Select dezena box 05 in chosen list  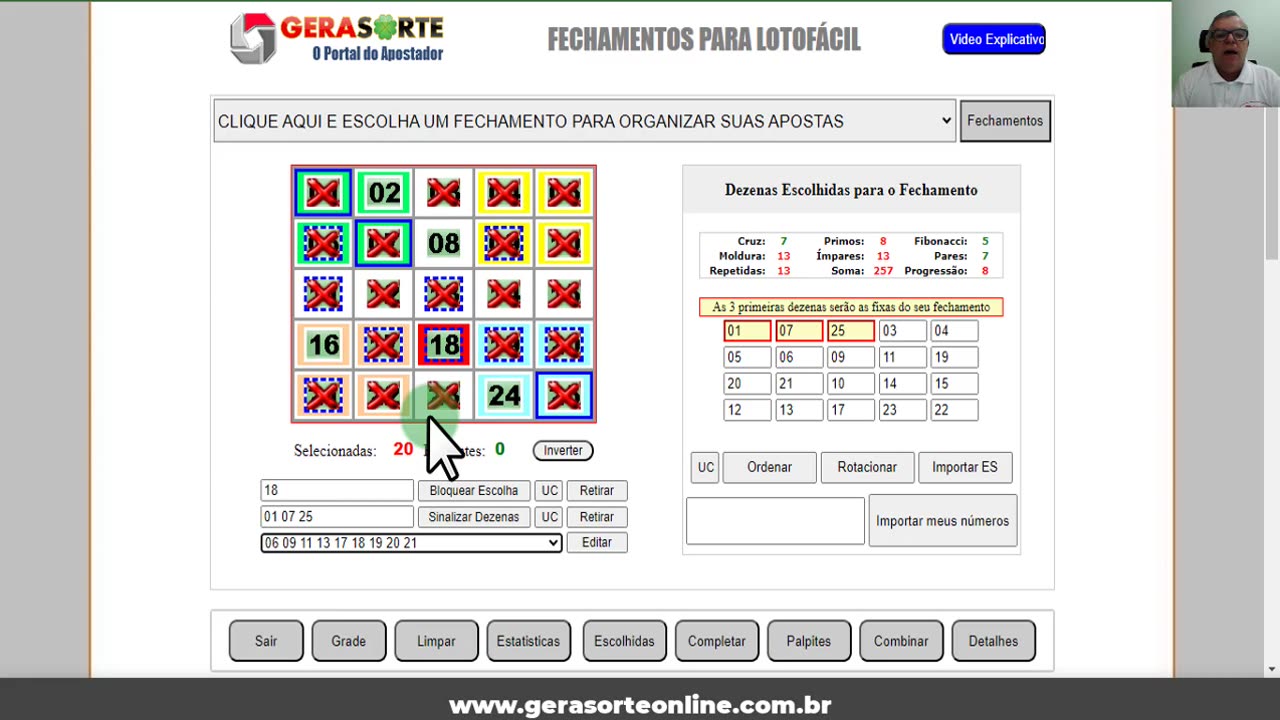pyautogui.click(x=747, y=357)
